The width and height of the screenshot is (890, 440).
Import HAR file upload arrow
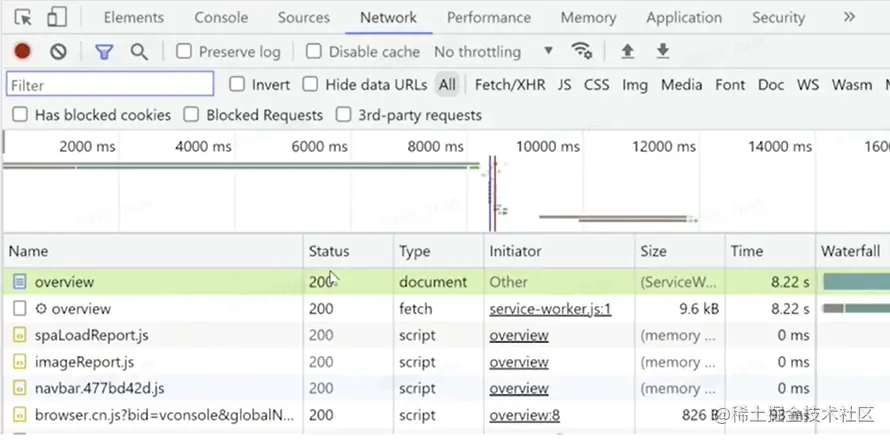(627, 52)
